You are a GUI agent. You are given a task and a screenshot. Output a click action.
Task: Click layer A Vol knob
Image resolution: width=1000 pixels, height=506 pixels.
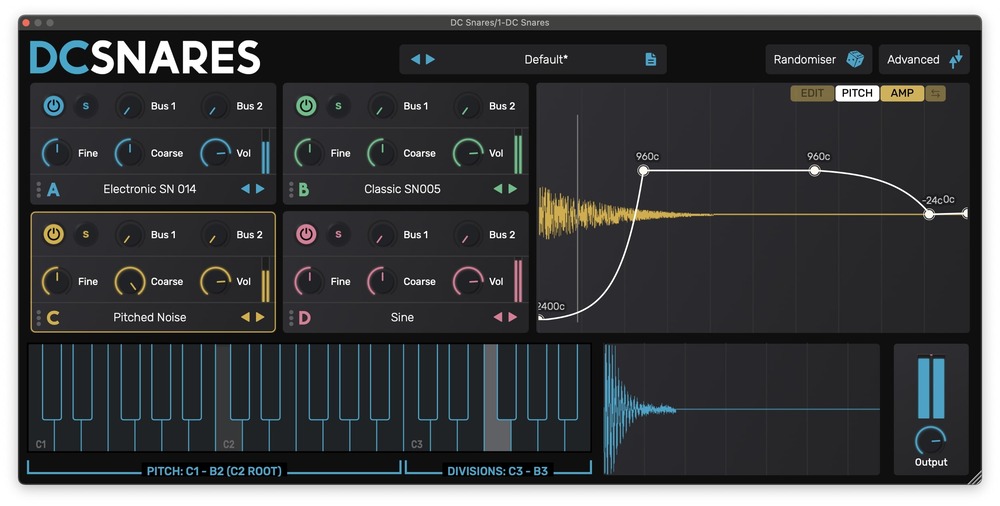(x=216, y=153)
